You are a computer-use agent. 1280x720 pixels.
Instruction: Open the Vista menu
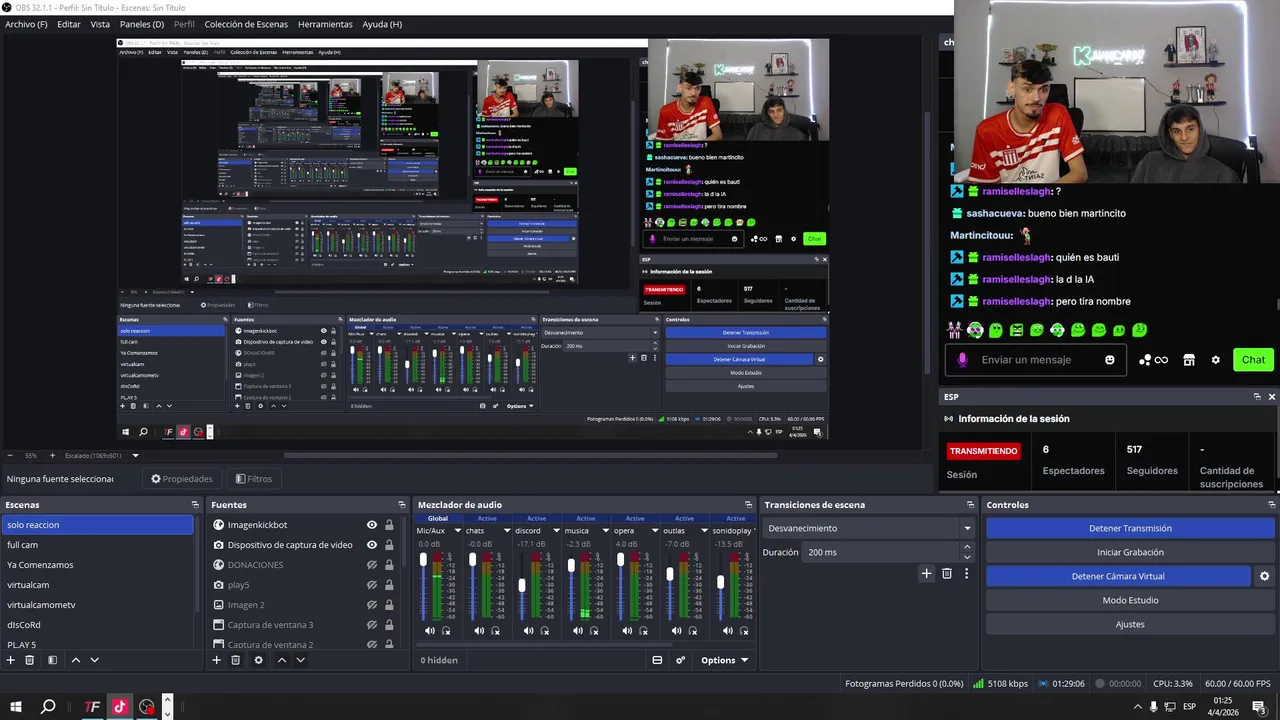(x=100, y=24)
